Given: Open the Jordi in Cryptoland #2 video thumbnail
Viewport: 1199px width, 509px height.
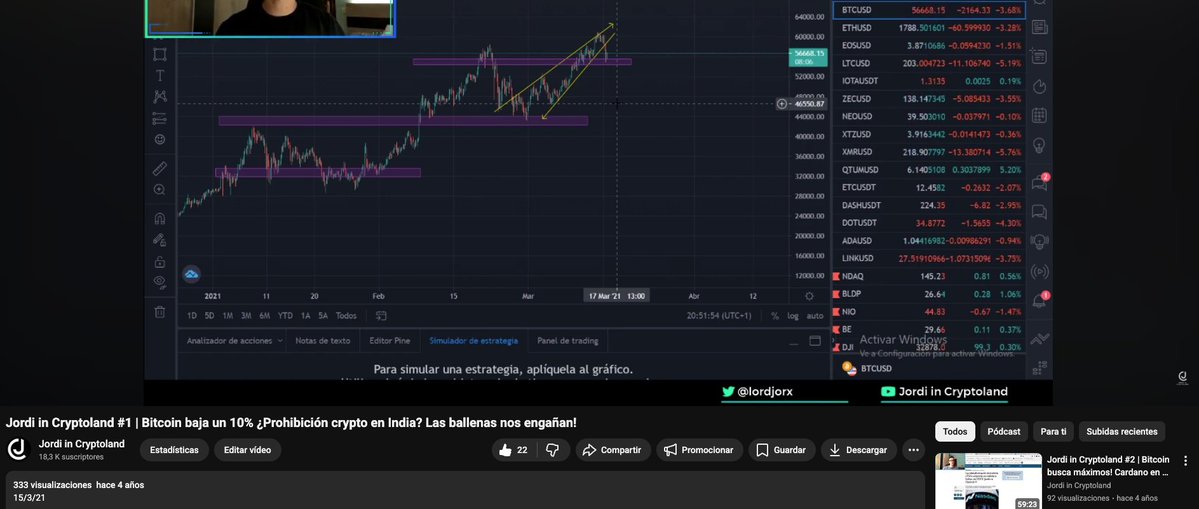Looking at the screenshot, I should click(989, 481).
